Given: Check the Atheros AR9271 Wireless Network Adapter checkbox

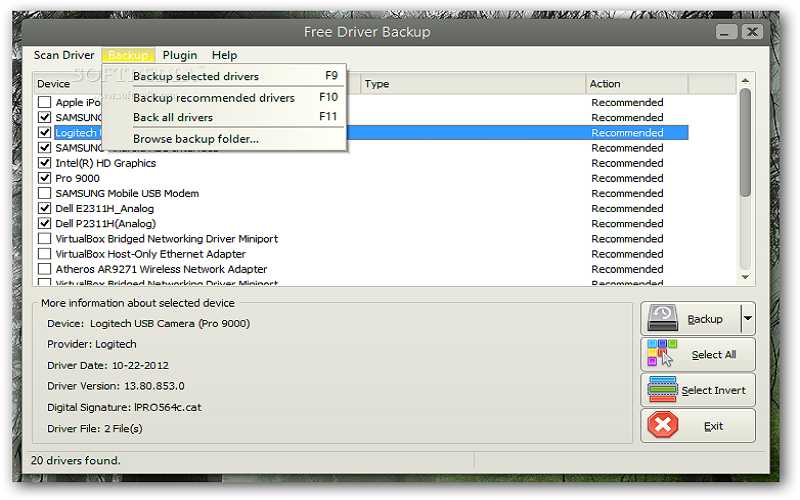Looking at the screenshot, I should click(x=44, y=269).
